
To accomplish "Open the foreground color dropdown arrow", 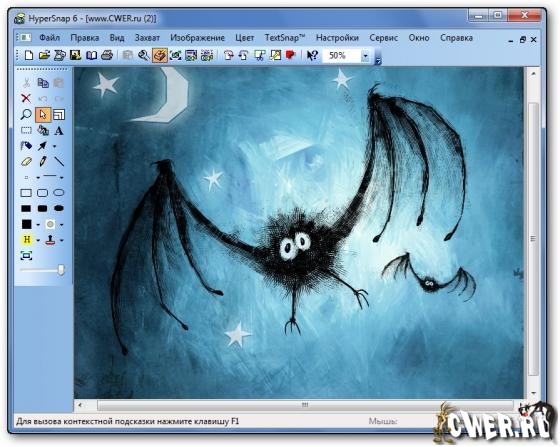I will click(38, 225).
